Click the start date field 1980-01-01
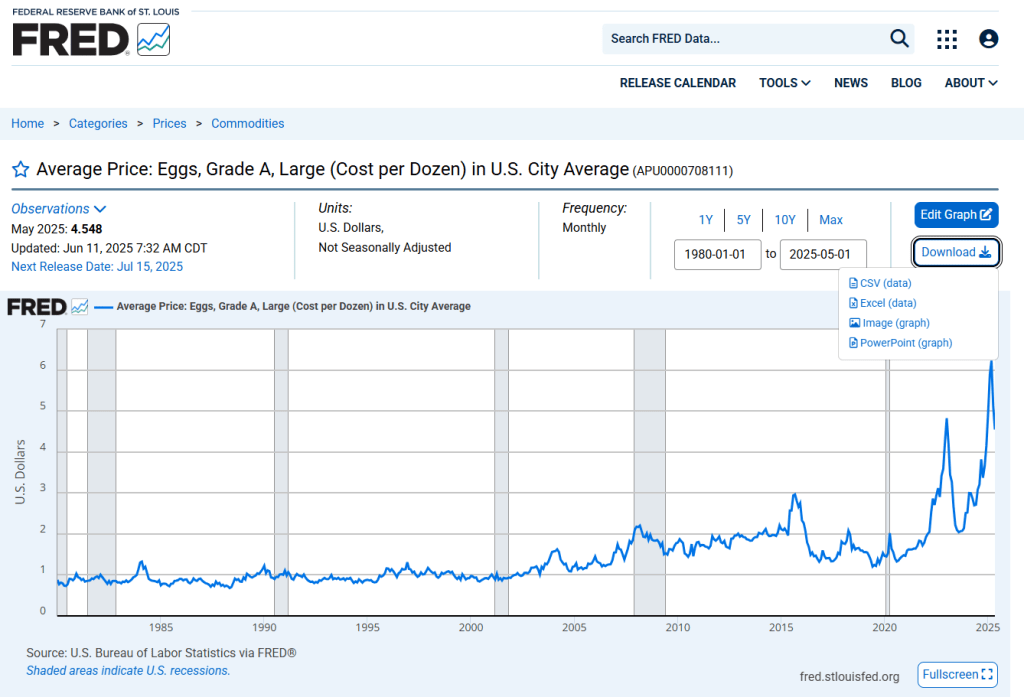Image resolution: width=1024 pixels, height=697 pixels. 717,254
